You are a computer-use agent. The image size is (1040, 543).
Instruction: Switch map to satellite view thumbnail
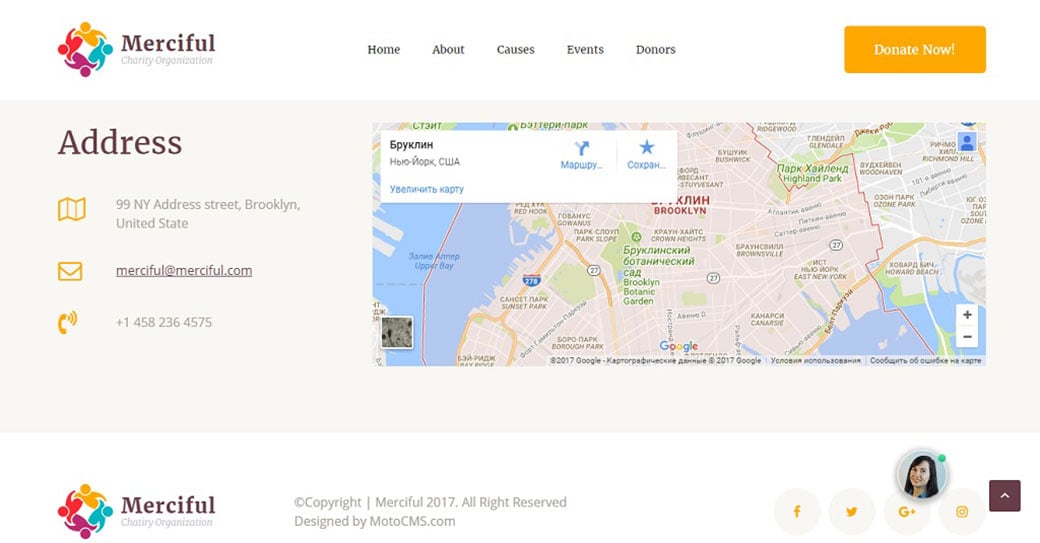pos(397,332)
